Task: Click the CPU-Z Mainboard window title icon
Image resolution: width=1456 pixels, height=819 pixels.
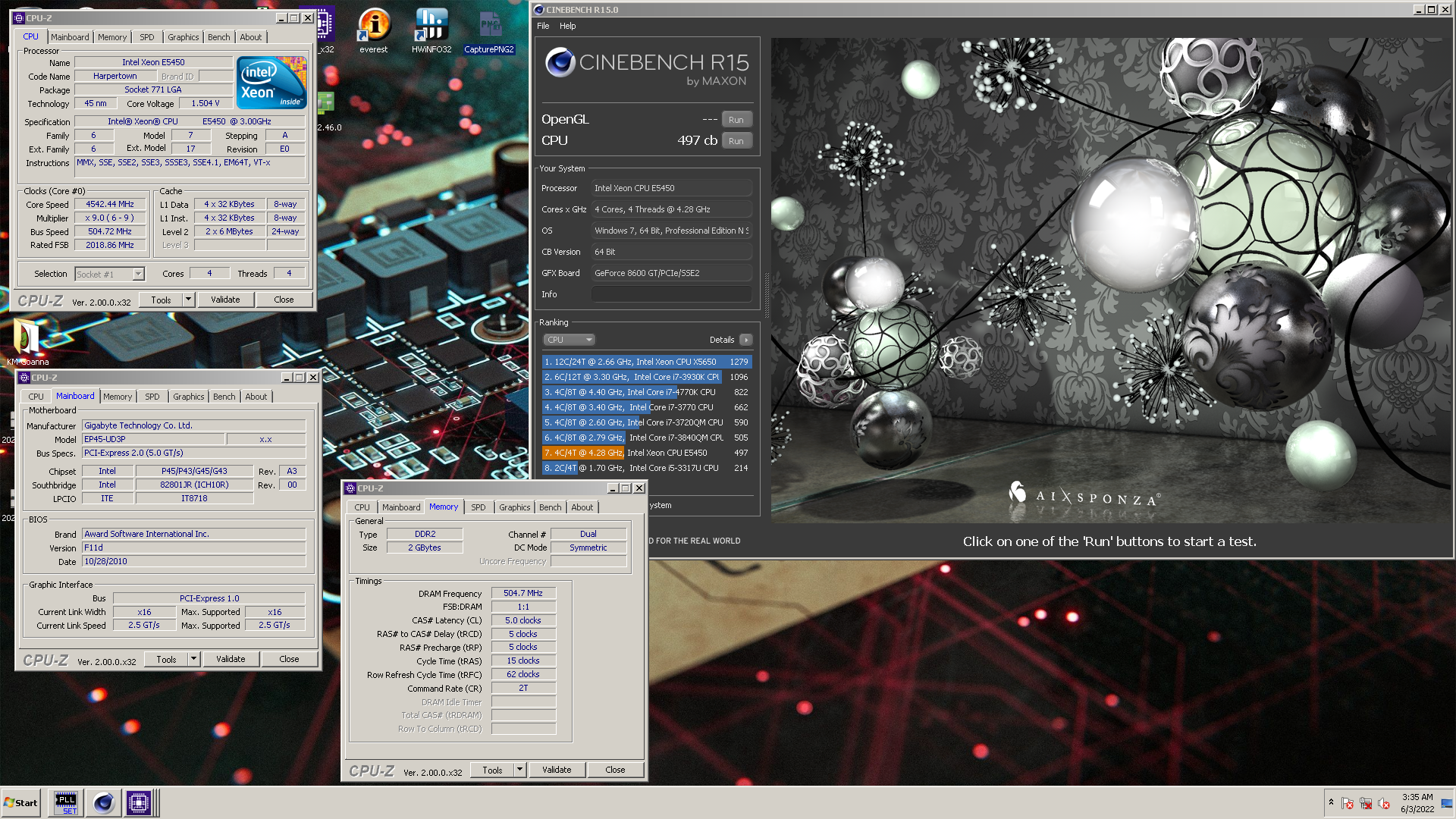Action: [x=24, y=378]
